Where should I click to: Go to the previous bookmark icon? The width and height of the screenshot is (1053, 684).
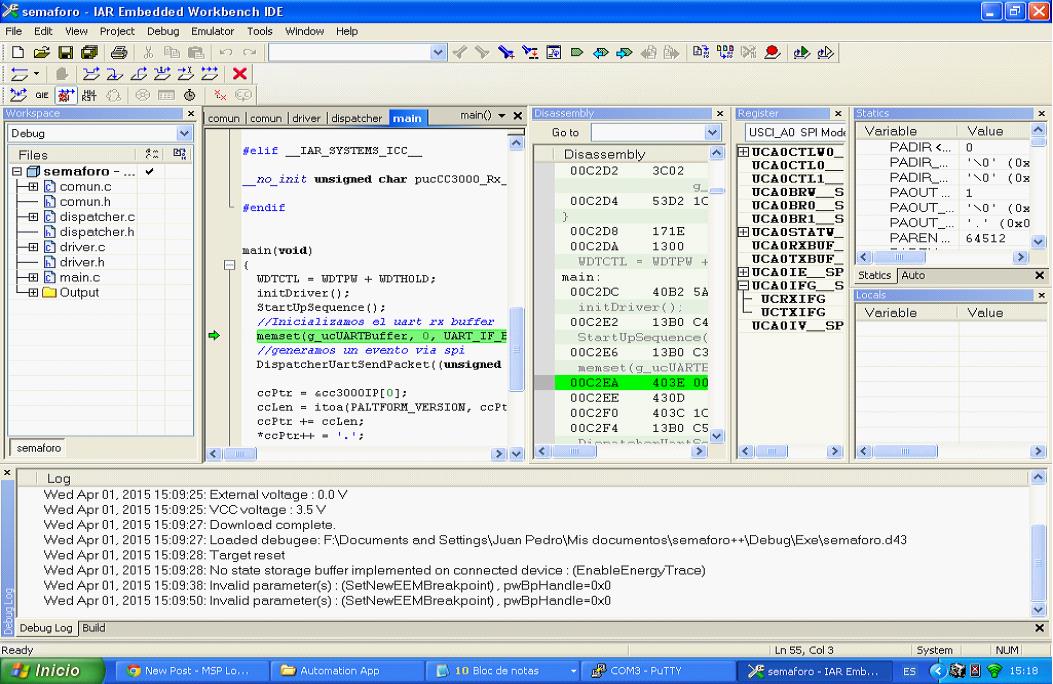tap(600, 52)
